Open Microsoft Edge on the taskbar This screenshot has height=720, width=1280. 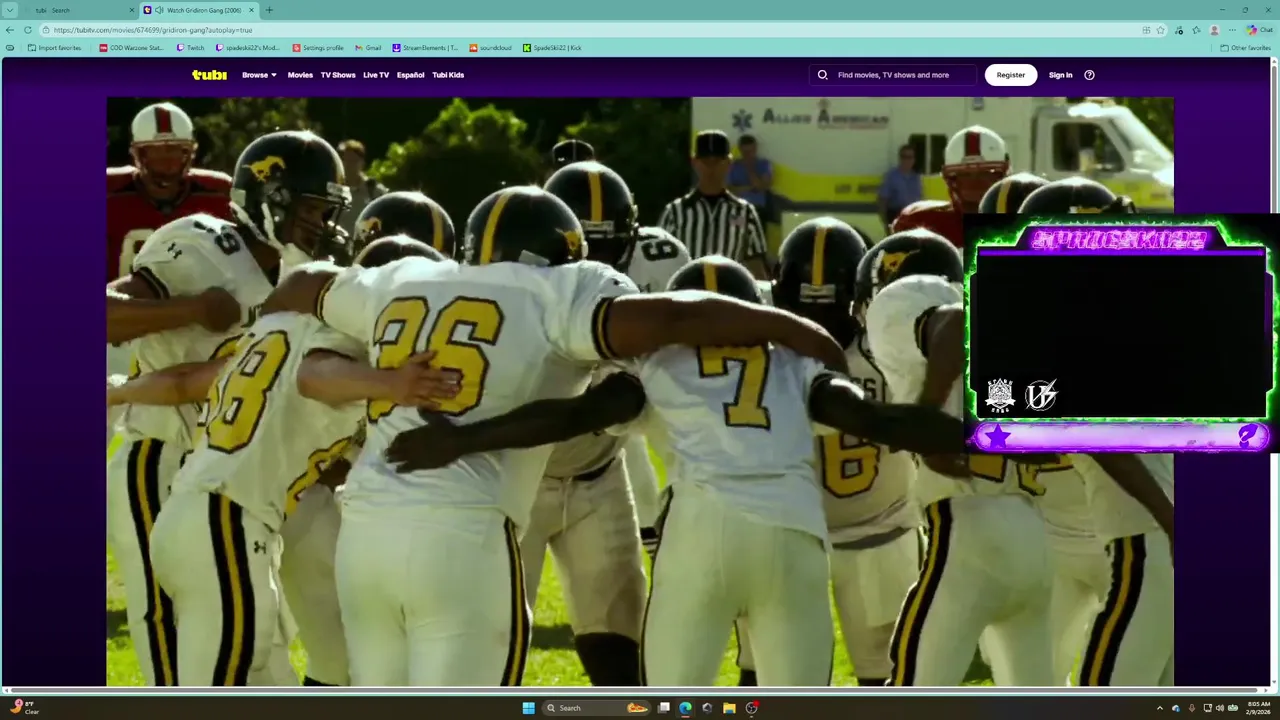(685, 708)
